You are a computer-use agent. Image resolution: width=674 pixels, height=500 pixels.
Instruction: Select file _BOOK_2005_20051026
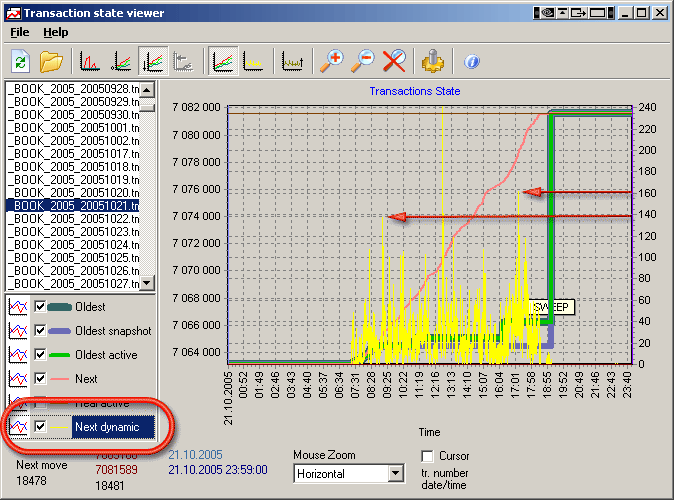click(73, 270)
